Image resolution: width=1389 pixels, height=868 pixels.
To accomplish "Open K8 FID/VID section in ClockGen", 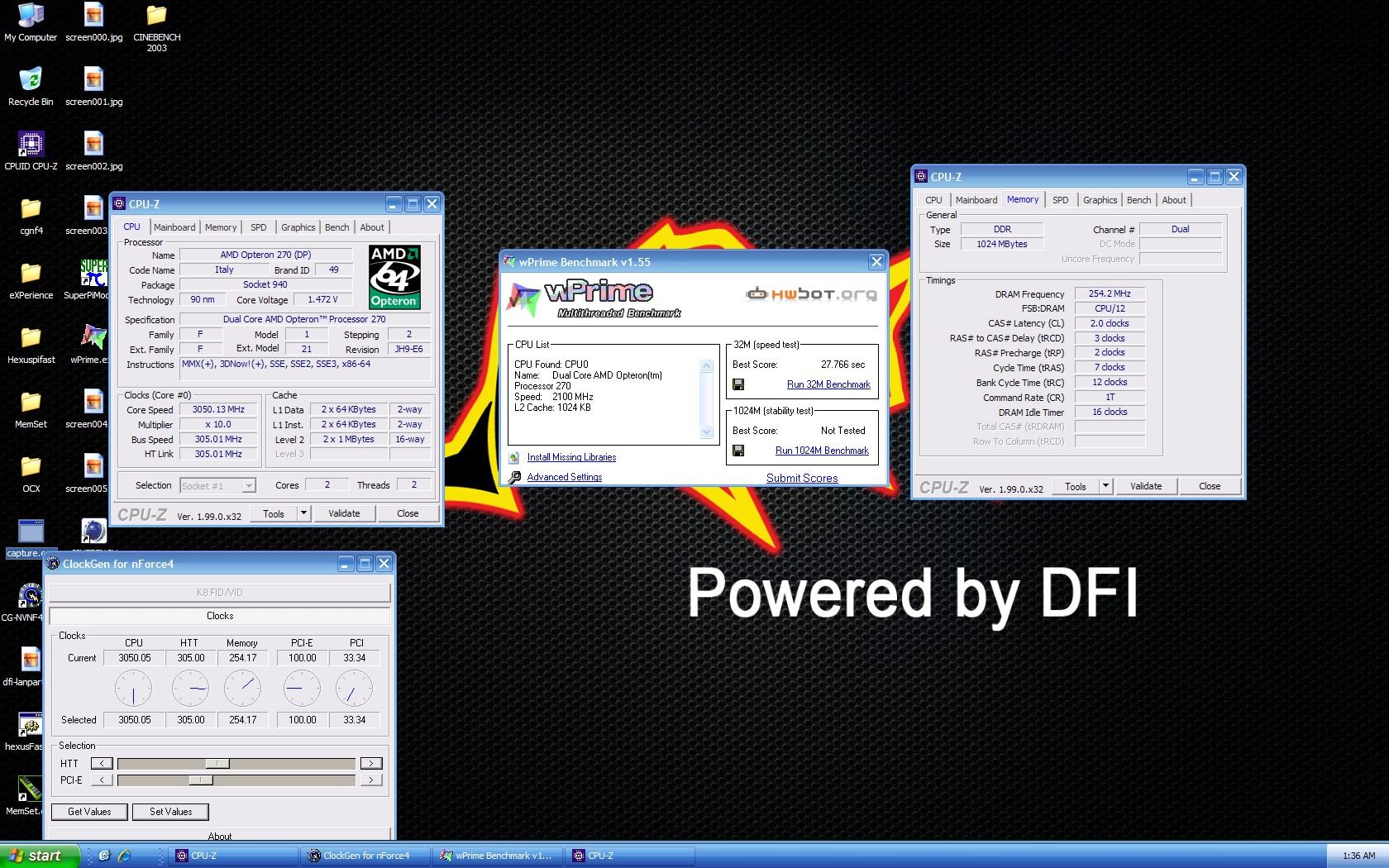I will 219,593.
